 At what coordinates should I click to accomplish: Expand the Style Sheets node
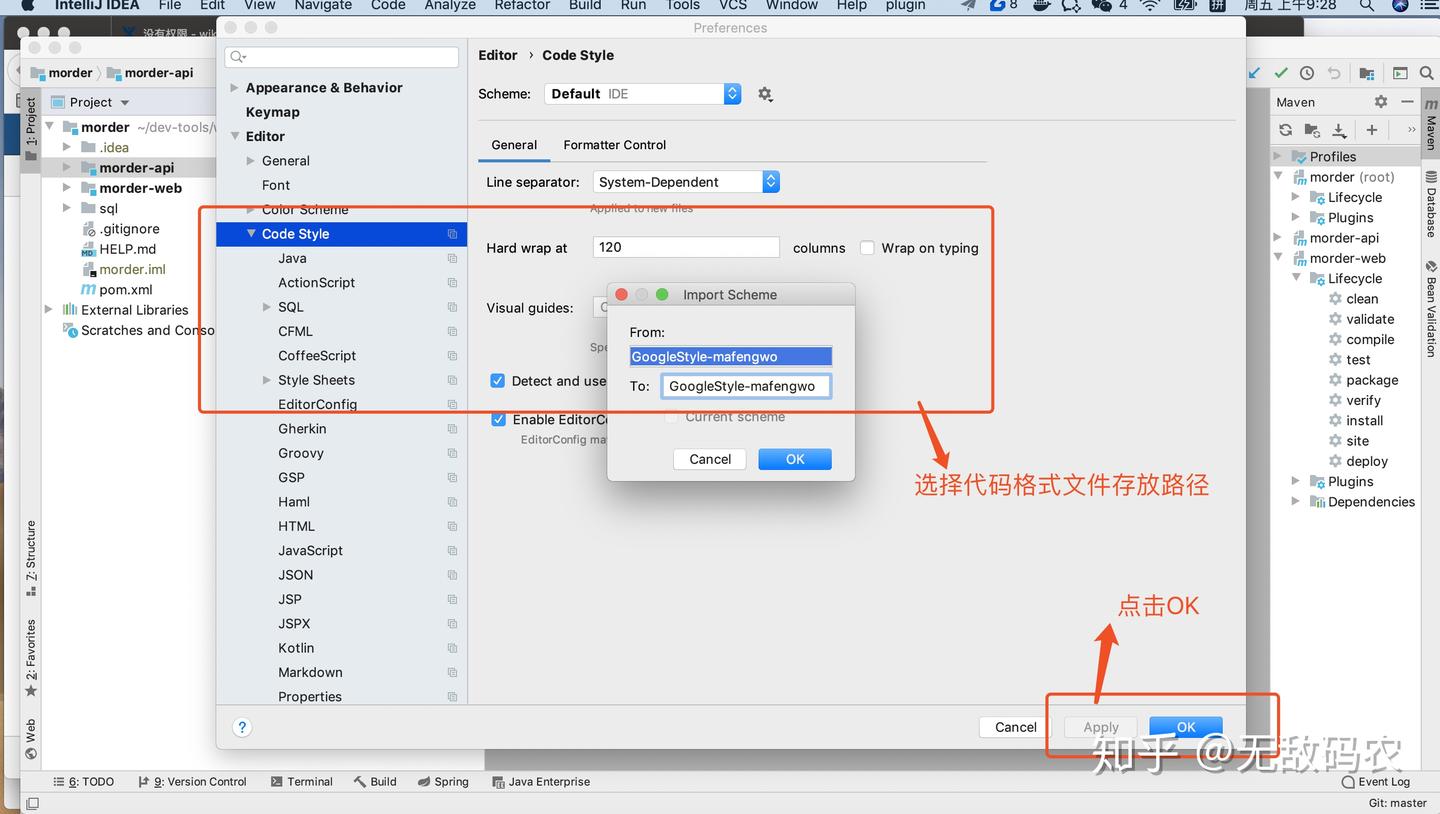[267, 380]
